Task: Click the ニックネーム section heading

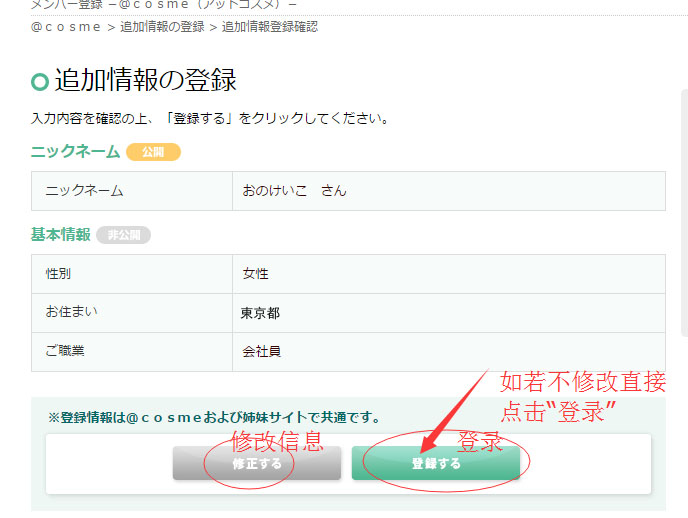Action: [x=75, y=152]
